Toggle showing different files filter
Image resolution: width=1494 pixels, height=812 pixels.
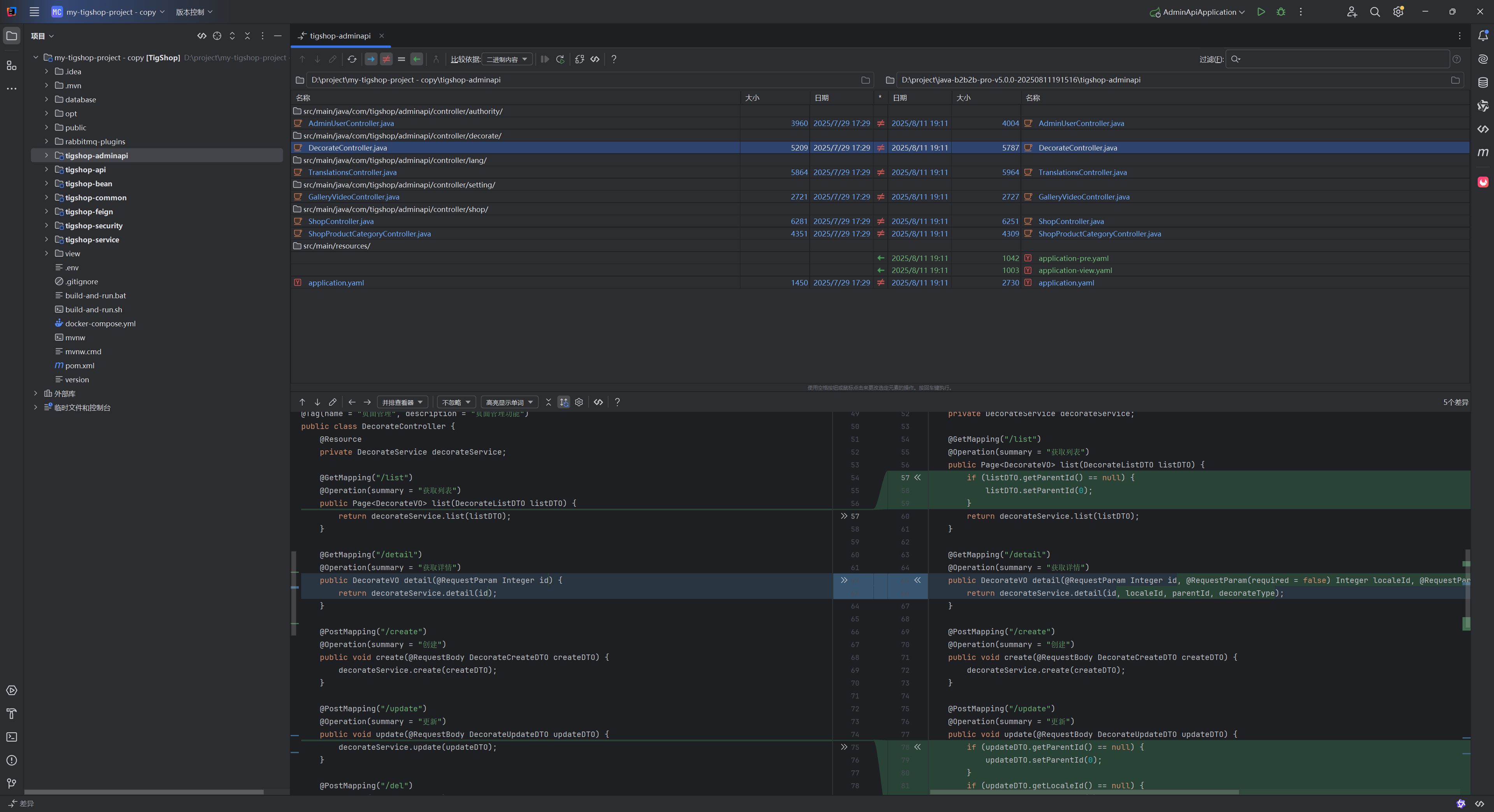point(386,59)
